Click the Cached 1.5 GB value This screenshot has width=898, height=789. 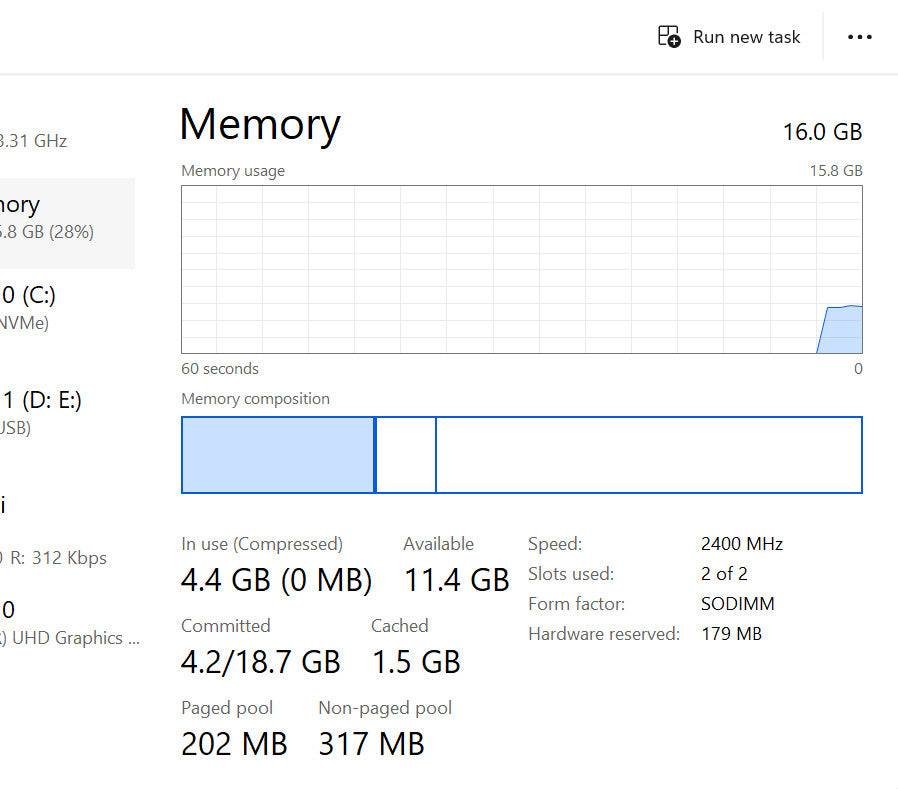pyautogui.click(x=416, y=661)
